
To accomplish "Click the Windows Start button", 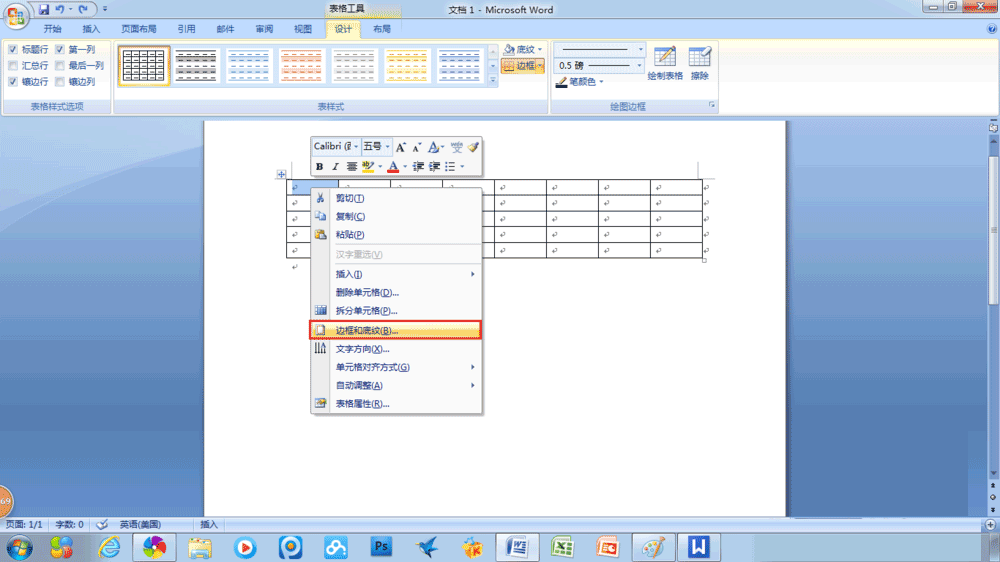I will [x=19, y=547].
